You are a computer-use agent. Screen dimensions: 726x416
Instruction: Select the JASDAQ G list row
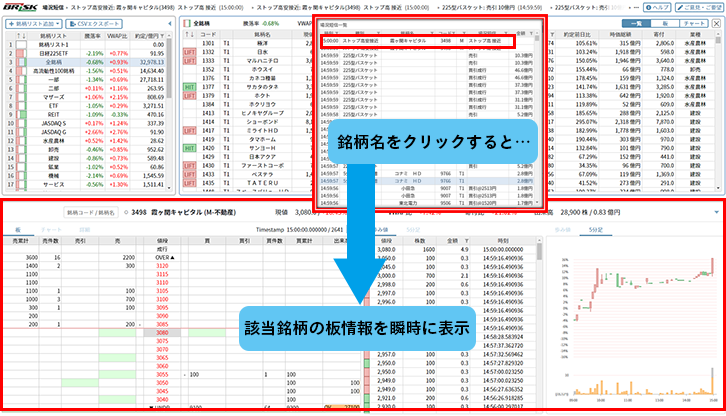coord(85,132)
